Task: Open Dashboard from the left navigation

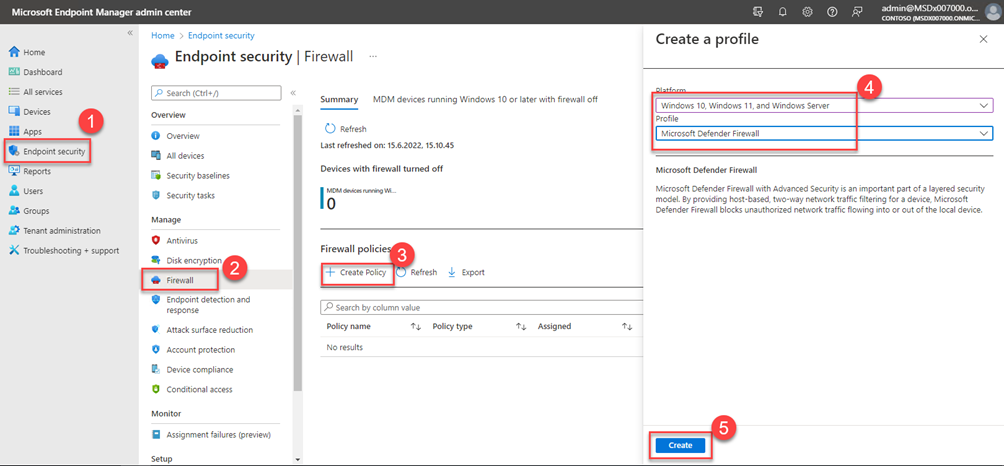Action: tap(43, 72)
